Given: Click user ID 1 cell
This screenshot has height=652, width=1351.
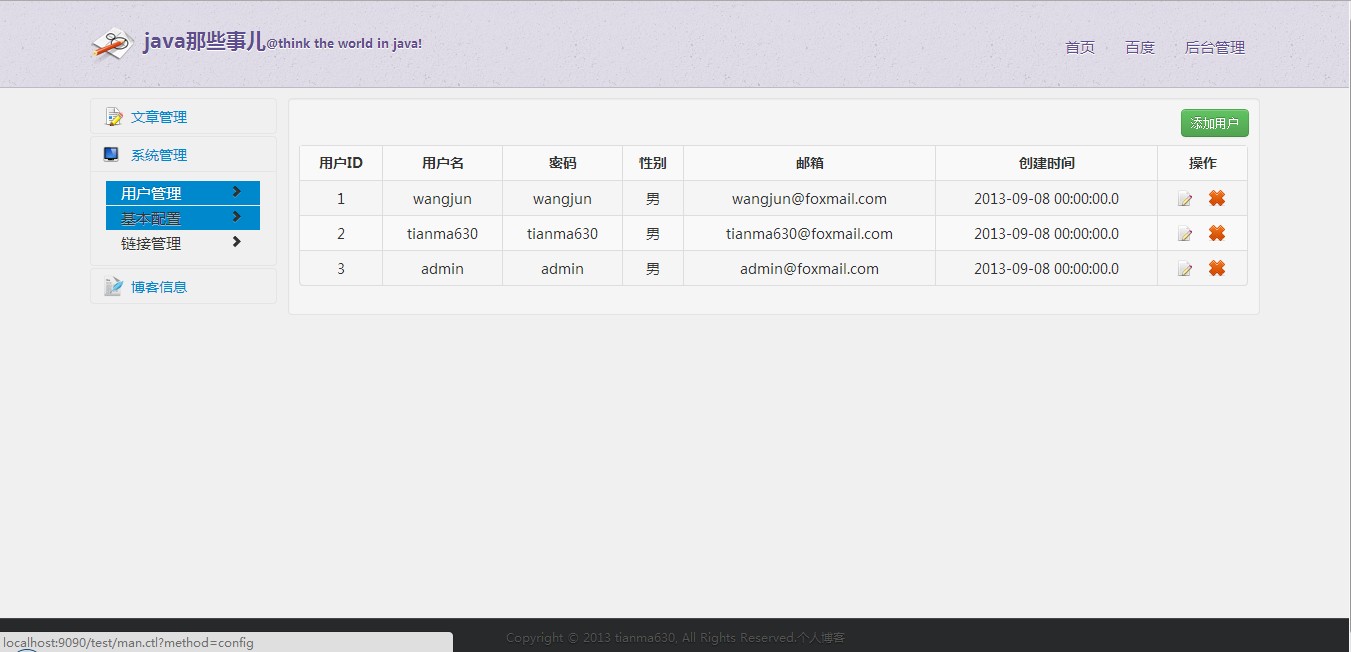Looking at the screenshot, I should point(341,199).
